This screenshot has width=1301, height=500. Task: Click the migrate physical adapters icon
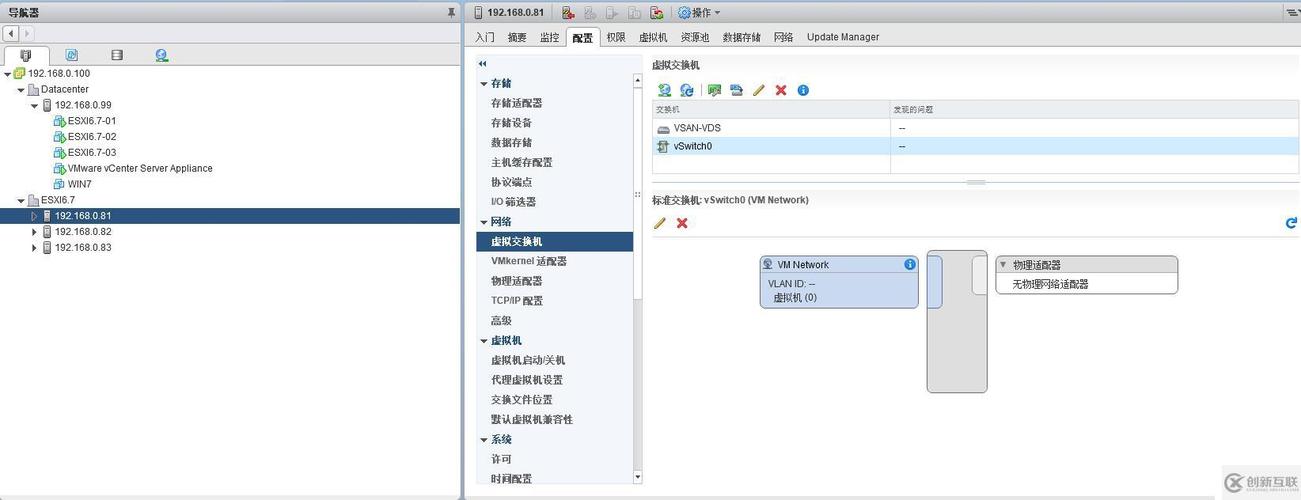tap(714, 90)
